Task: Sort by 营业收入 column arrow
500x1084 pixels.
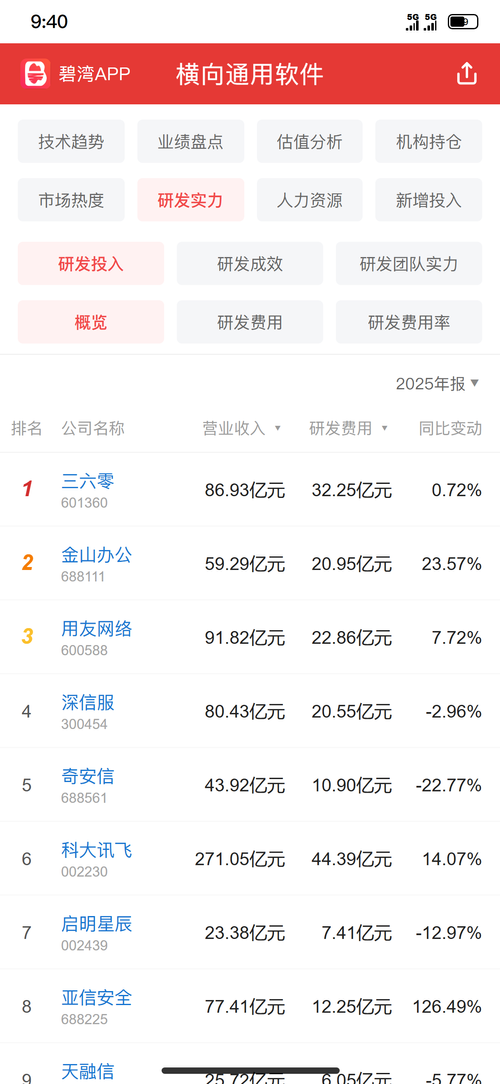Action: (278, 429)
